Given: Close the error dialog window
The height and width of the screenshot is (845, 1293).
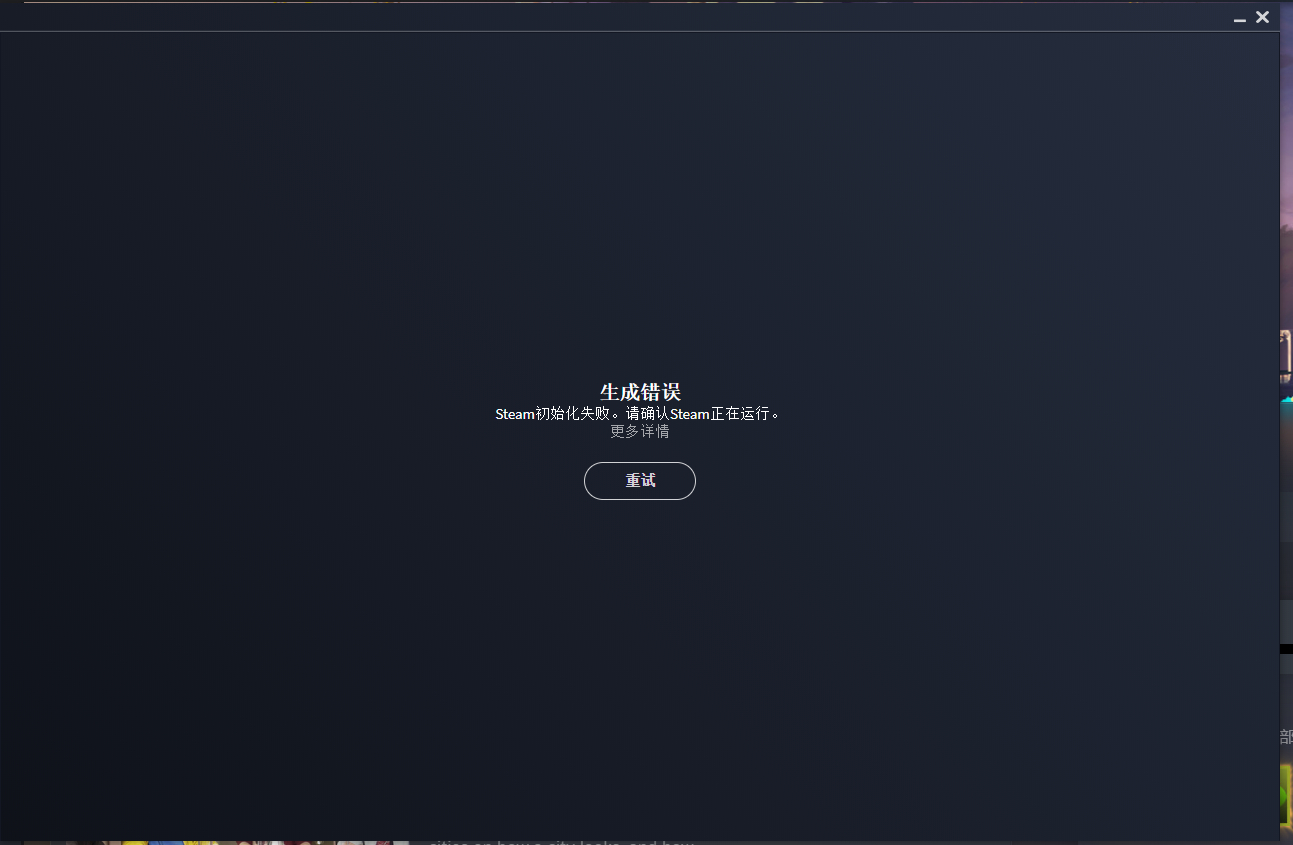Looking at the screenshot, I should pyautogui.click(x=1263, y=17).
